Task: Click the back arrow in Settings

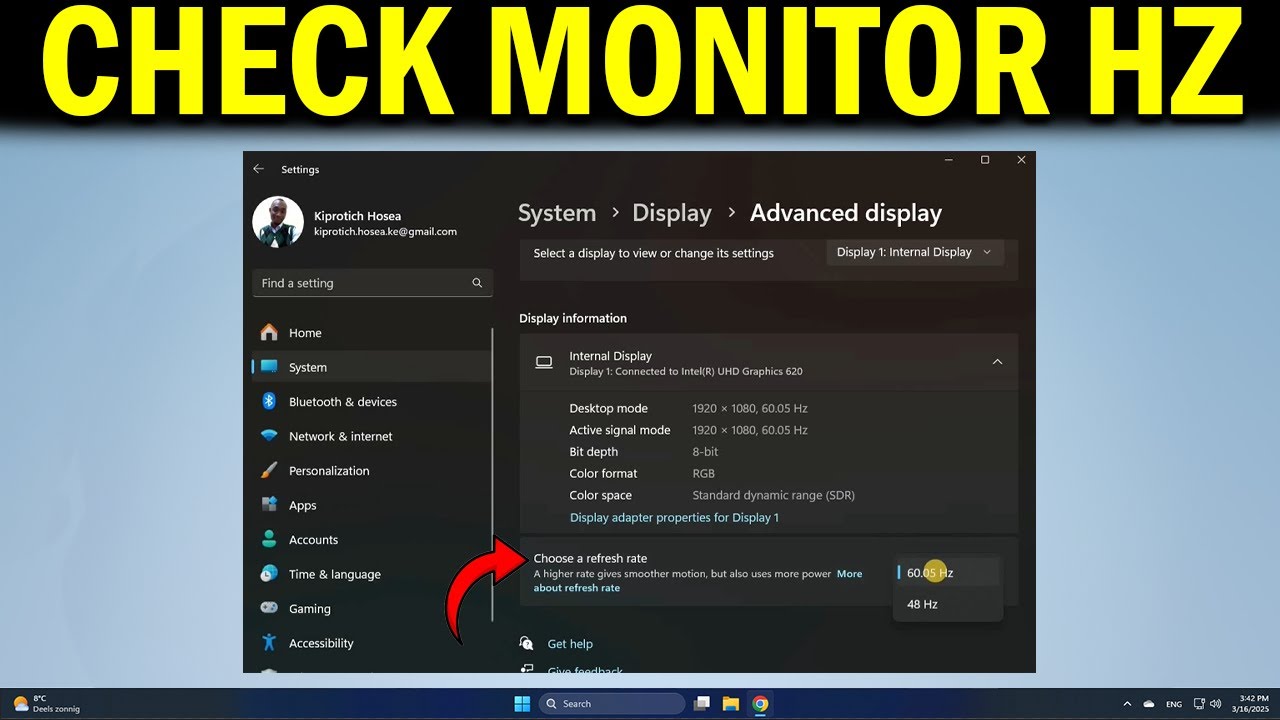Action: (258, 169)
